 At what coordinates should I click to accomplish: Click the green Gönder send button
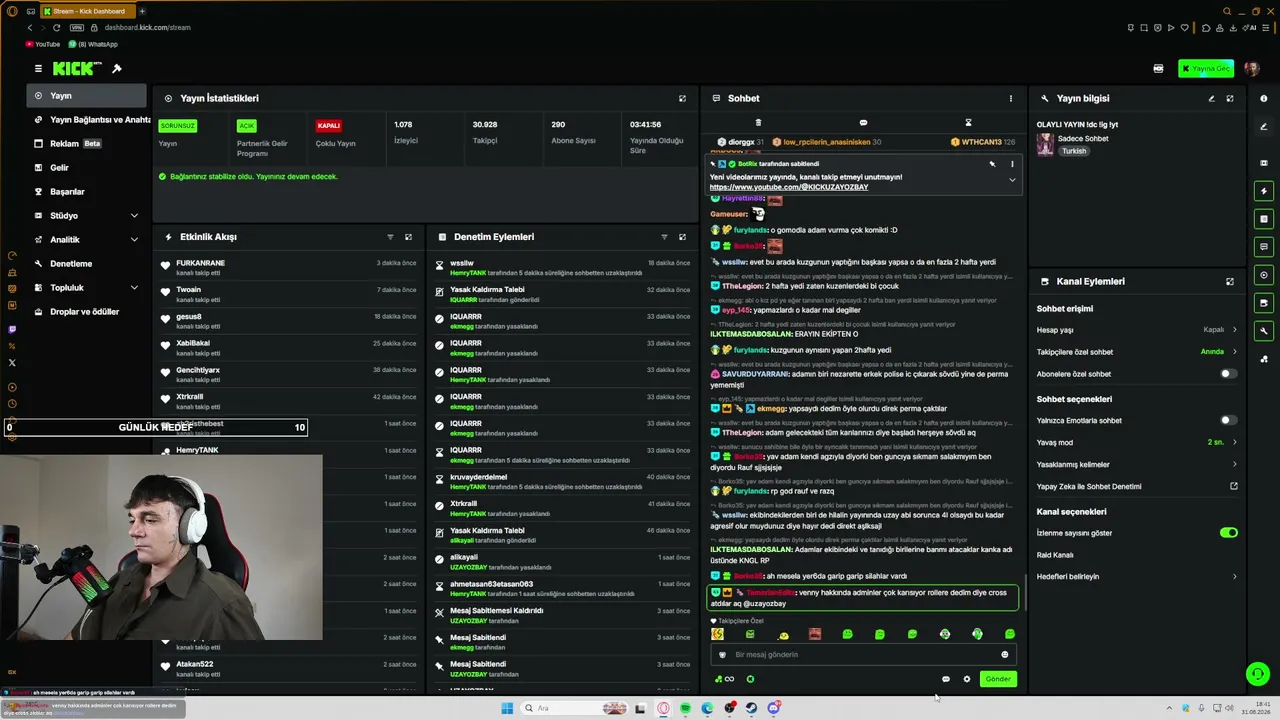point(998,679)
